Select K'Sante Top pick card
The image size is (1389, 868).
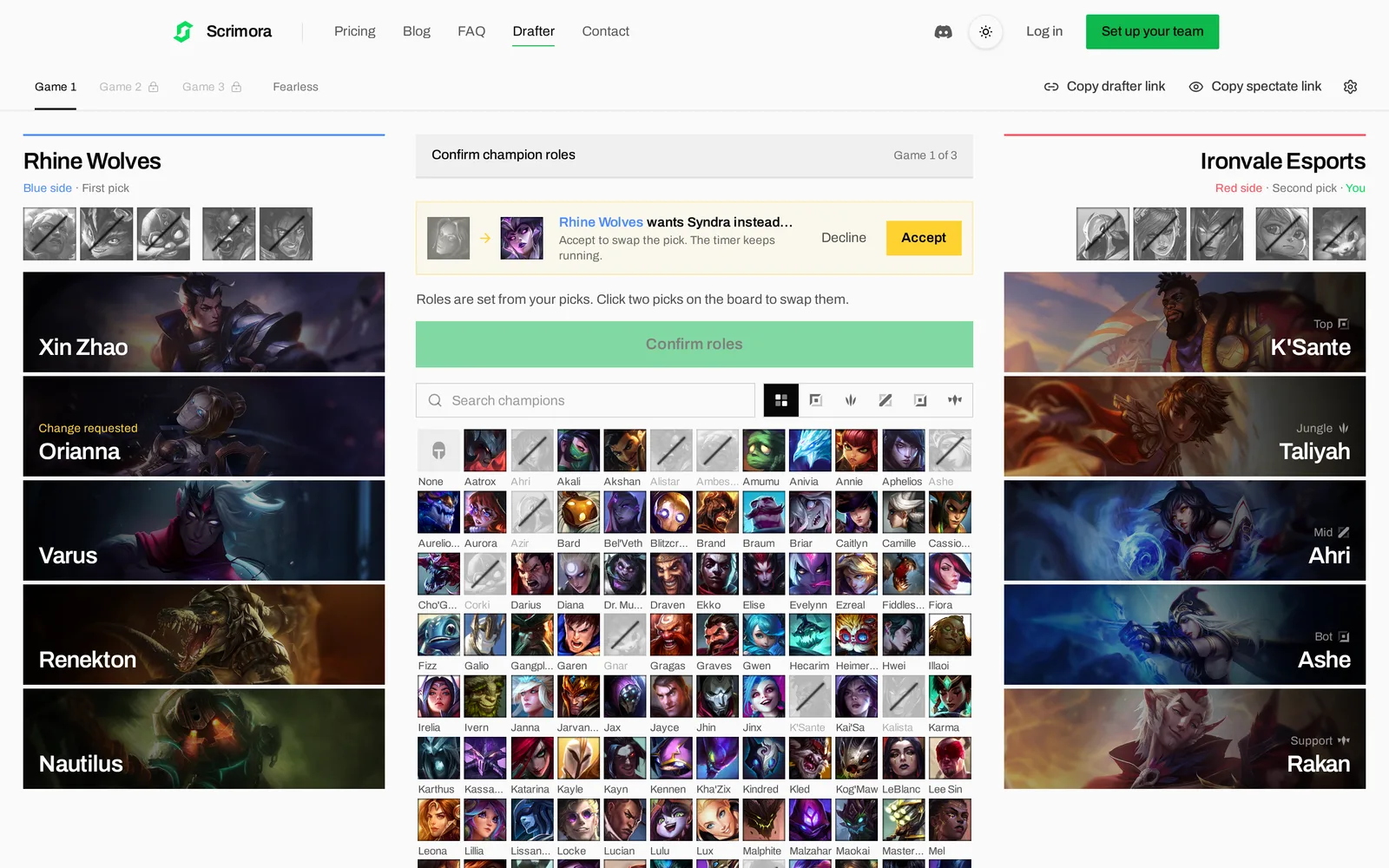tap(1185, 322)
